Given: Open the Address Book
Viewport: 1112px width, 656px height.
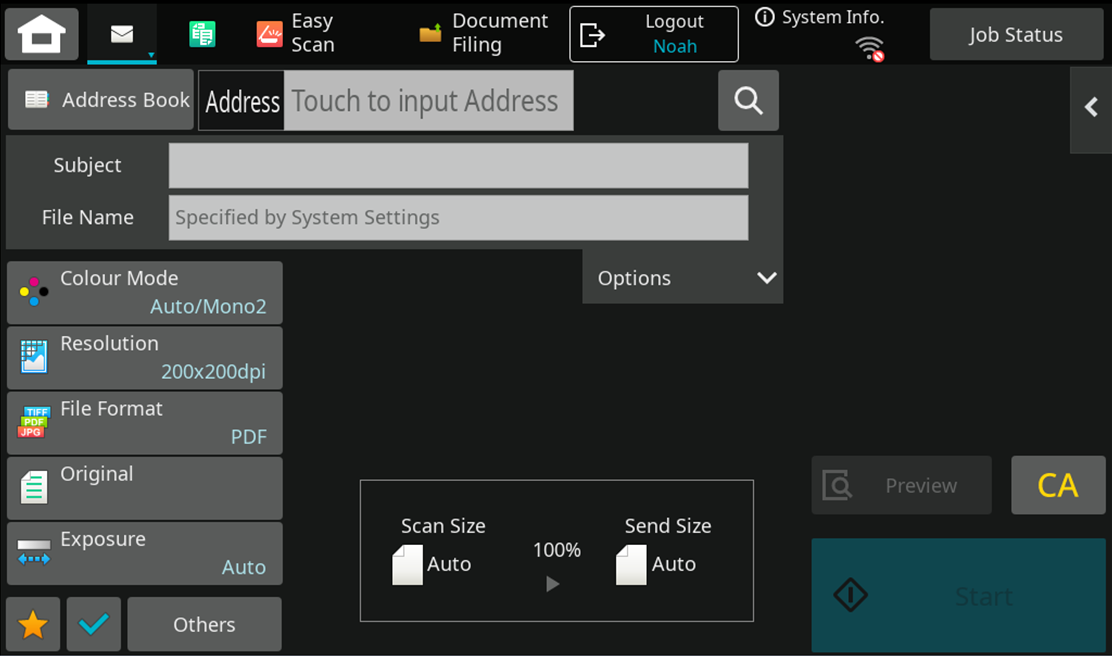Looking at the screenshot, I should (101, 100).
